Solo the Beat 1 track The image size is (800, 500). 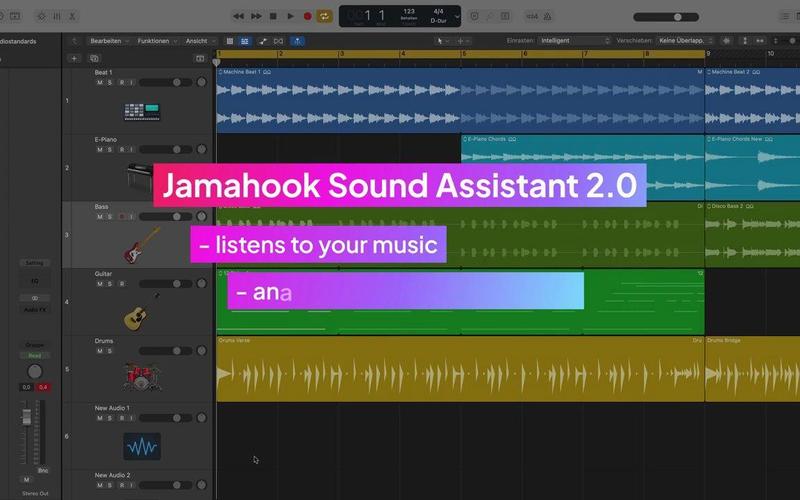point(110,82)
